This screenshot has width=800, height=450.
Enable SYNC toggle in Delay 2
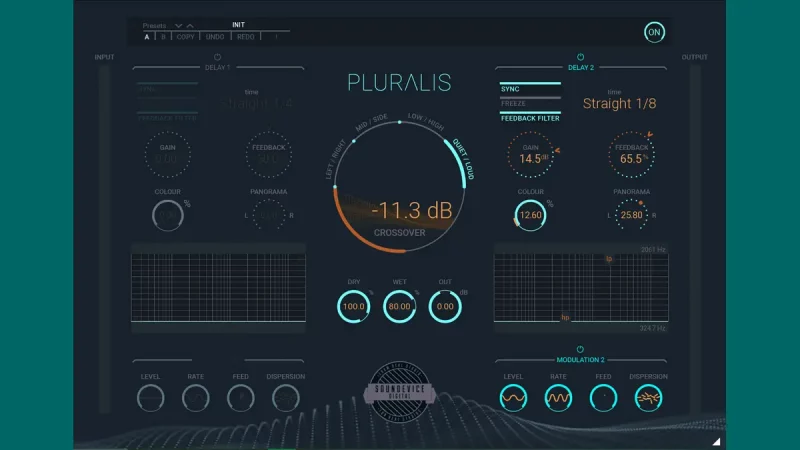530,88
